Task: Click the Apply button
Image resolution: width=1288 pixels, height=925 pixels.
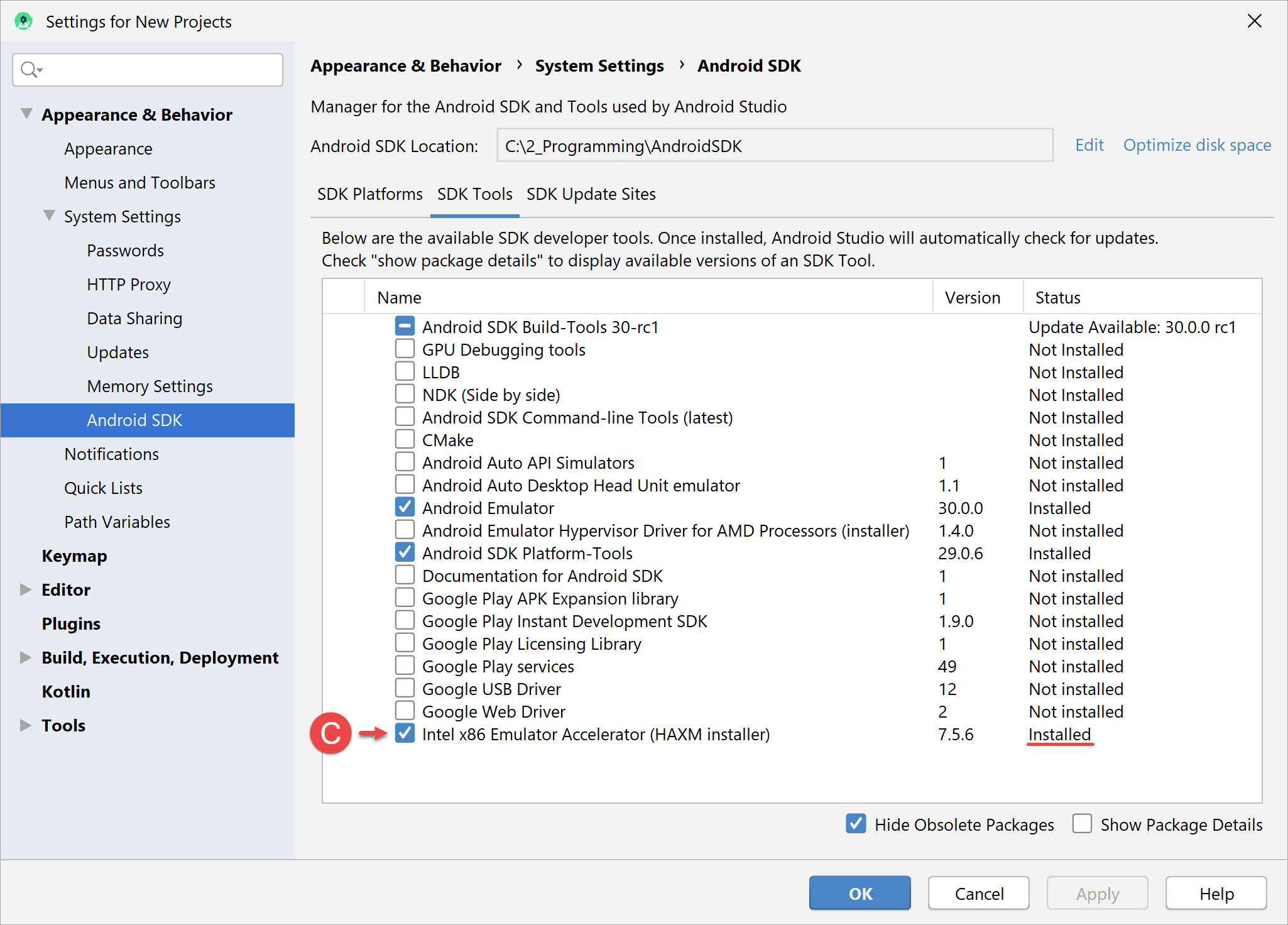Action: 1098,894
